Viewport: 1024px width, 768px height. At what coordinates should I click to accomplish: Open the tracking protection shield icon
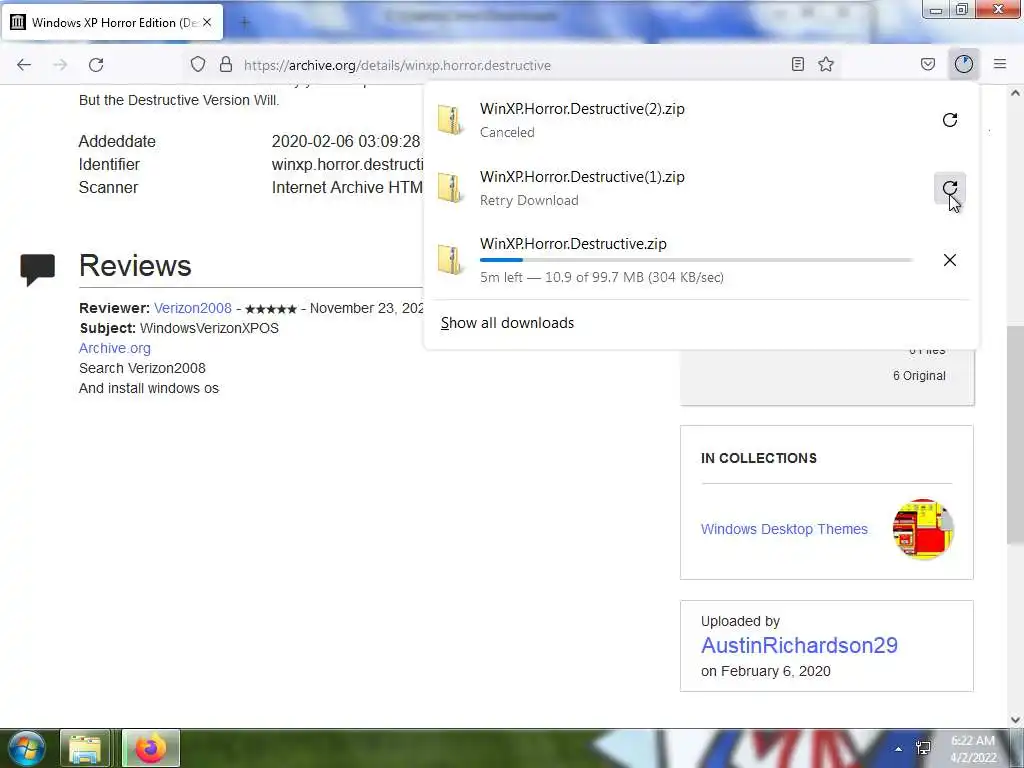[x=198, y=65]
